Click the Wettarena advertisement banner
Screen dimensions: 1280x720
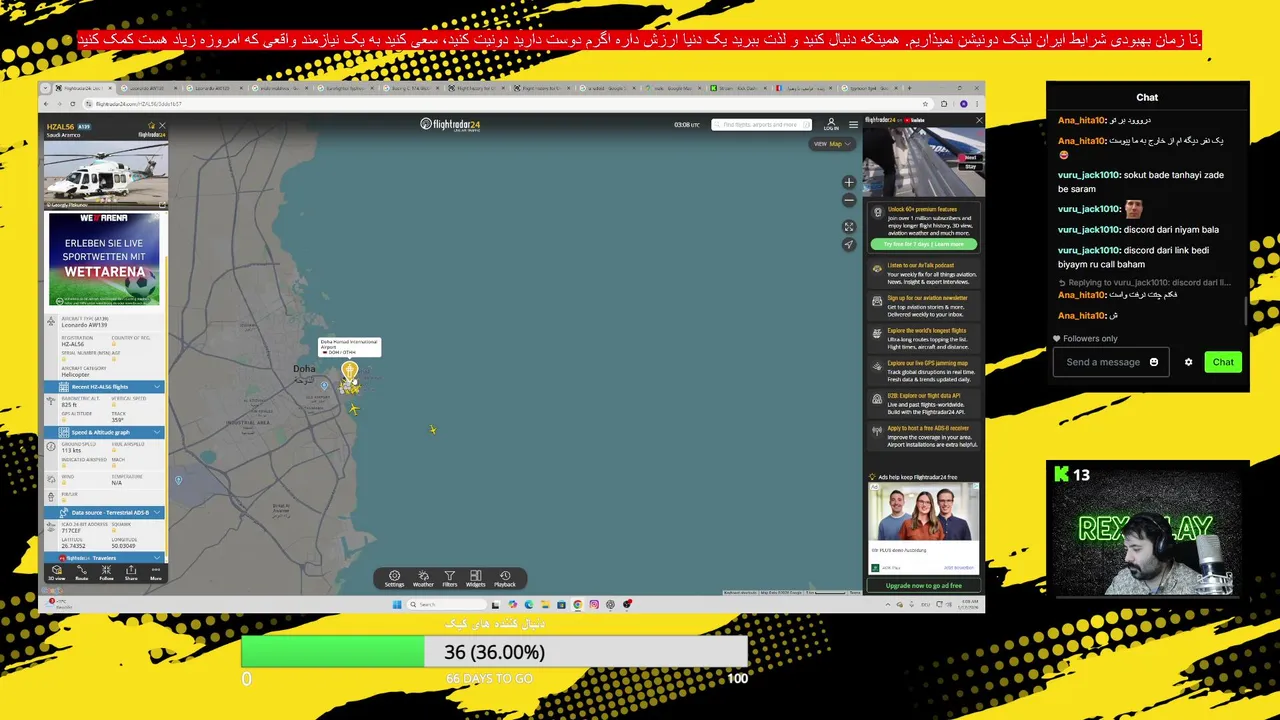tap(105, 259)
